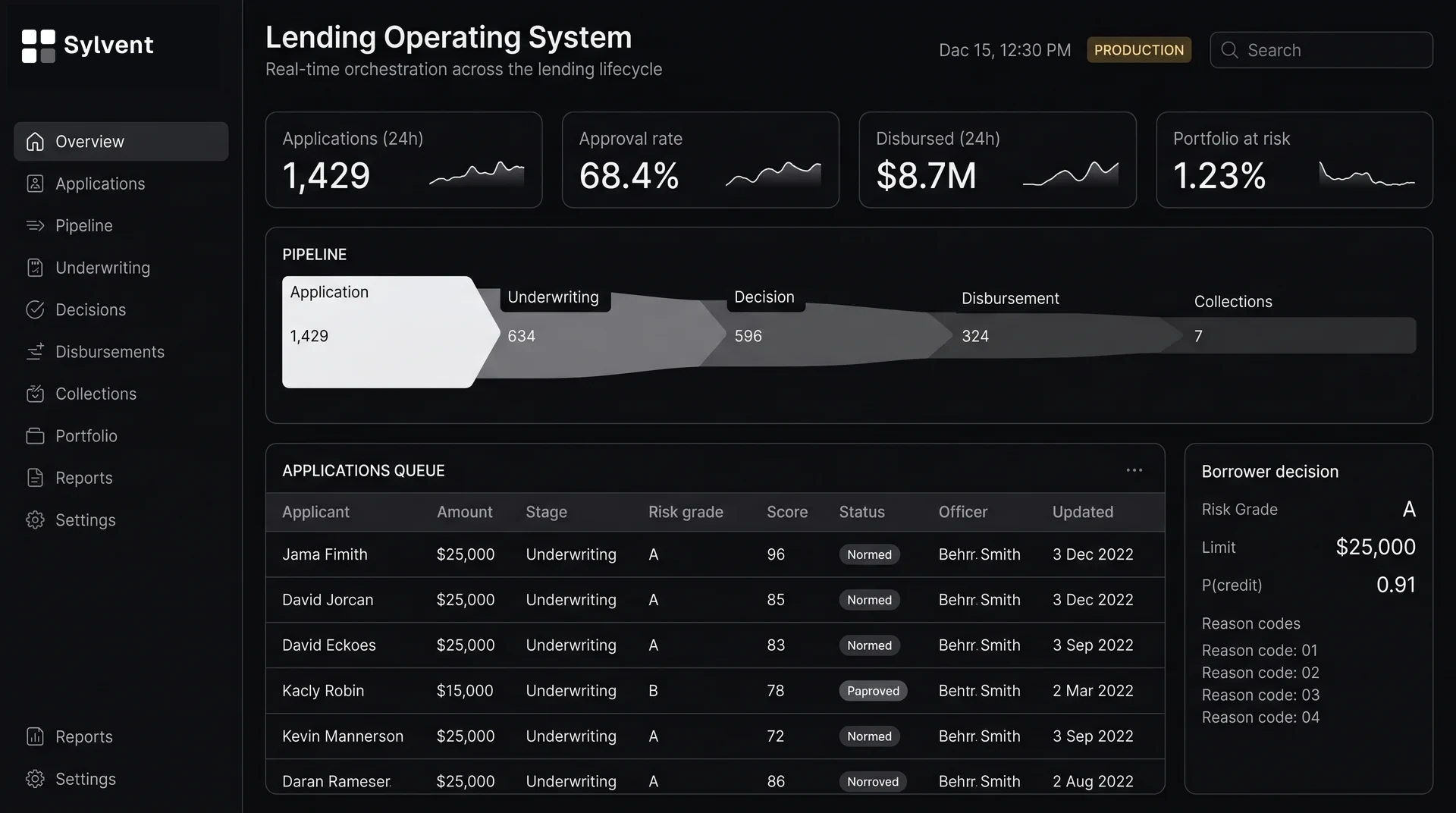Click the PRODUCTION environment badge
This screenshot has height=813, width=1456.
pyautogui.click(x=1138, y=50)
